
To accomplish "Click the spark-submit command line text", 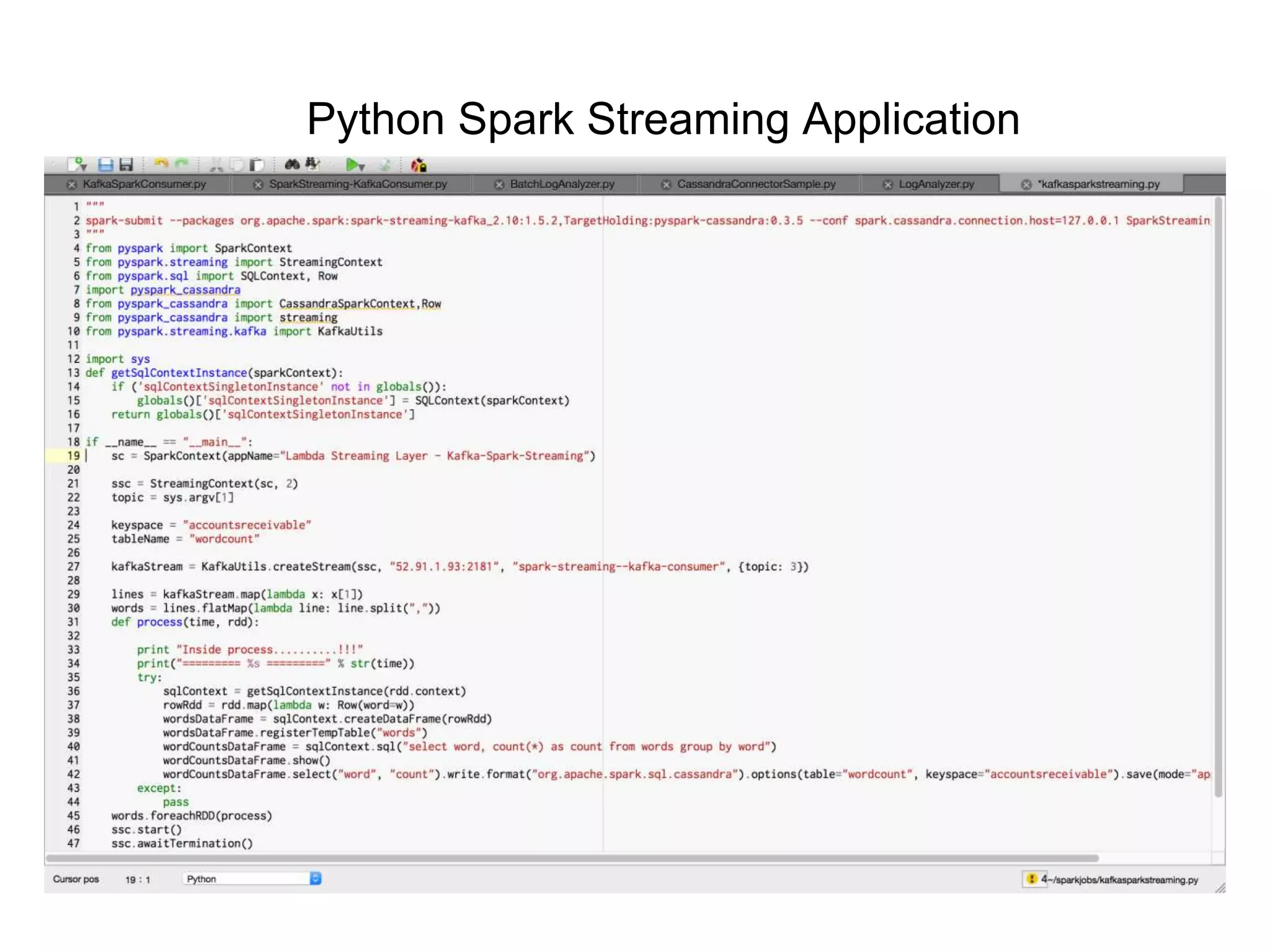I will (647, 221).
